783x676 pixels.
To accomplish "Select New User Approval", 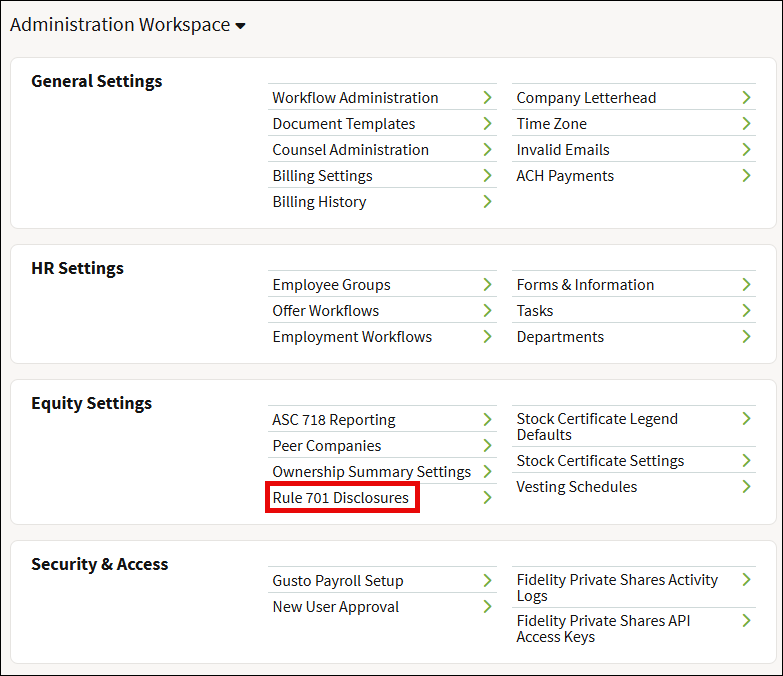I will [x=336, y=607].
